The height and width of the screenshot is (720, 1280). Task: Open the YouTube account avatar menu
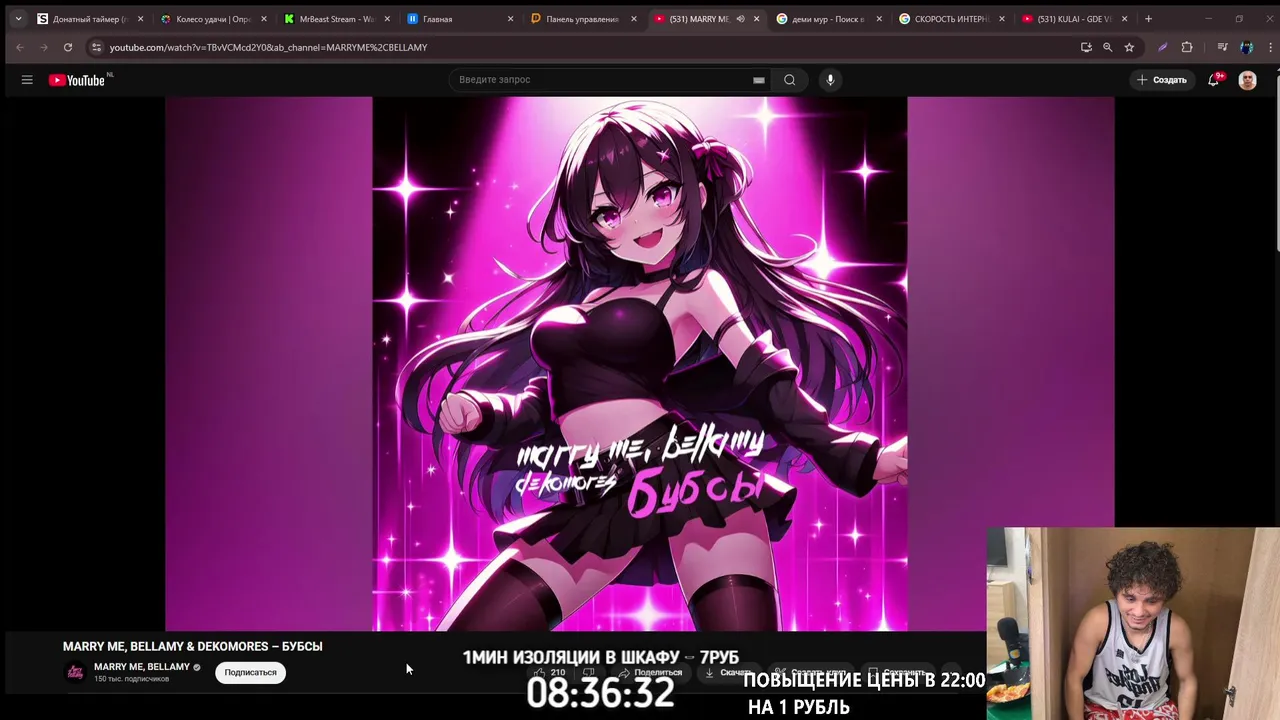click(x=1247, y=80)
